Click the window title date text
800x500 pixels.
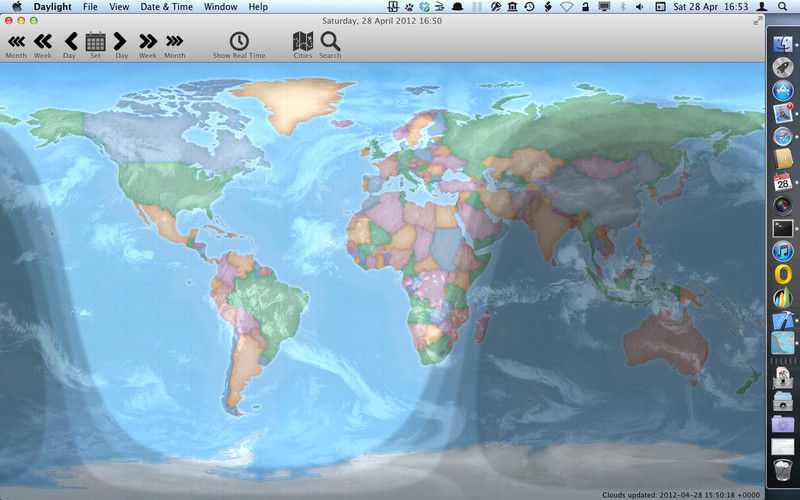point(382,21)
